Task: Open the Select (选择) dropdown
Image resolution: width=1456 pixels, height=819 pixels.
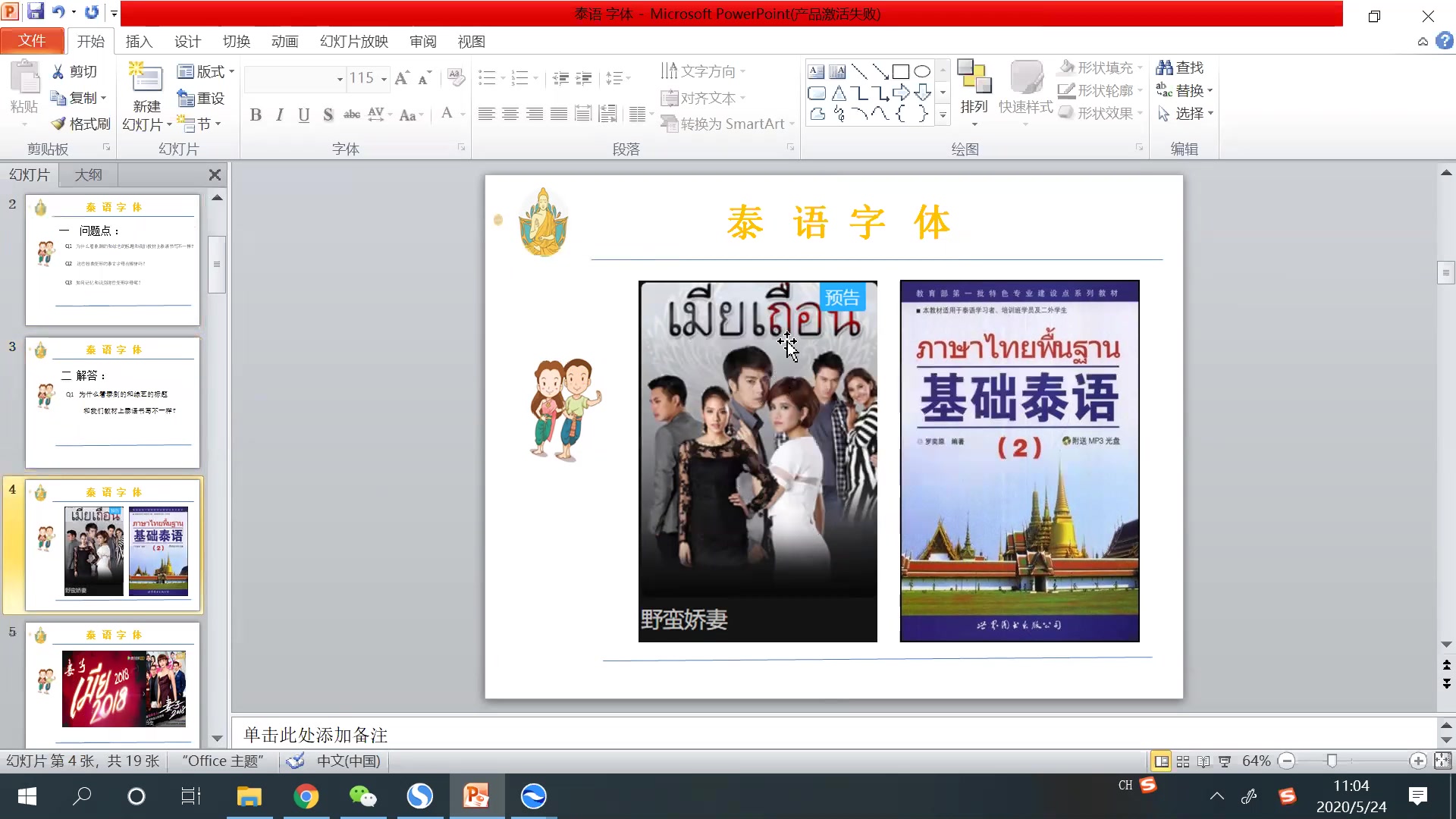Action: click(x=1185, y=113)
